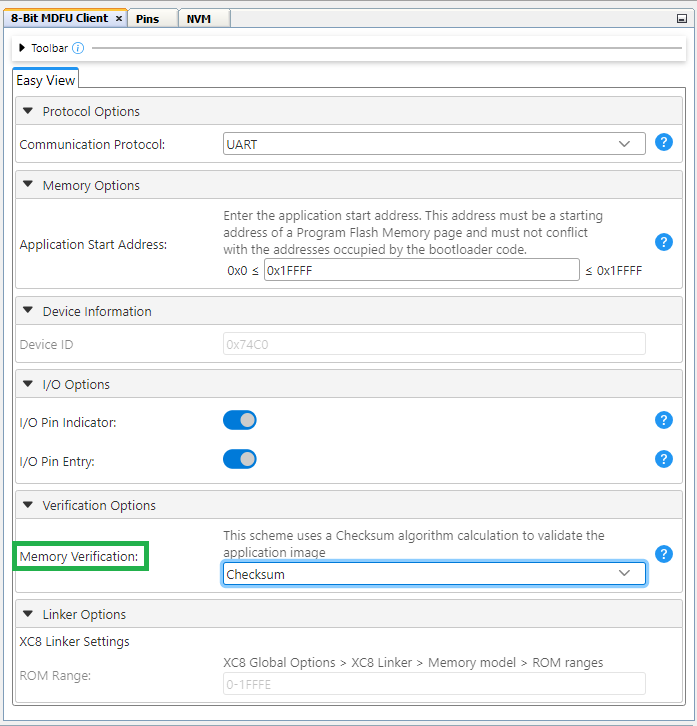Viewport: 697px width, 726px height.
Task: Close the 8-Bit MDFU Client tab
Action: [x=119, y=19]
